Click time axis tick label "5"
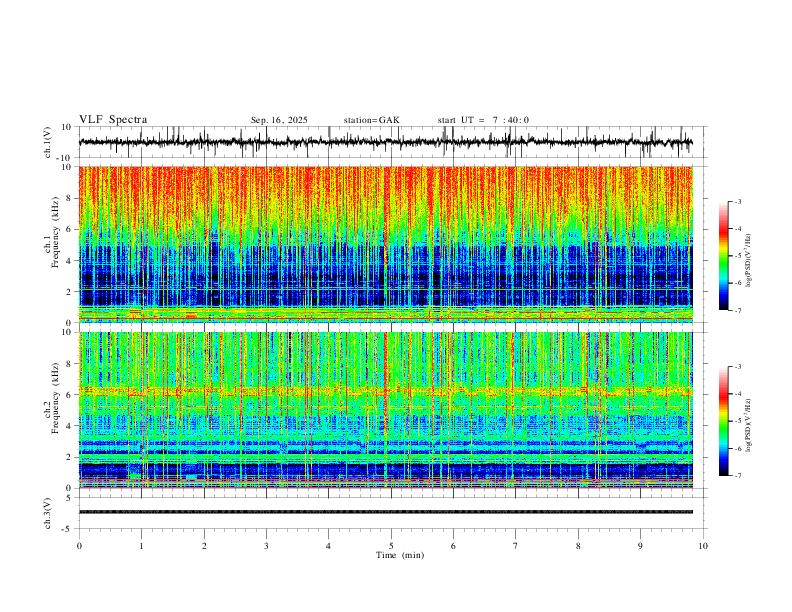 [391, 546]
